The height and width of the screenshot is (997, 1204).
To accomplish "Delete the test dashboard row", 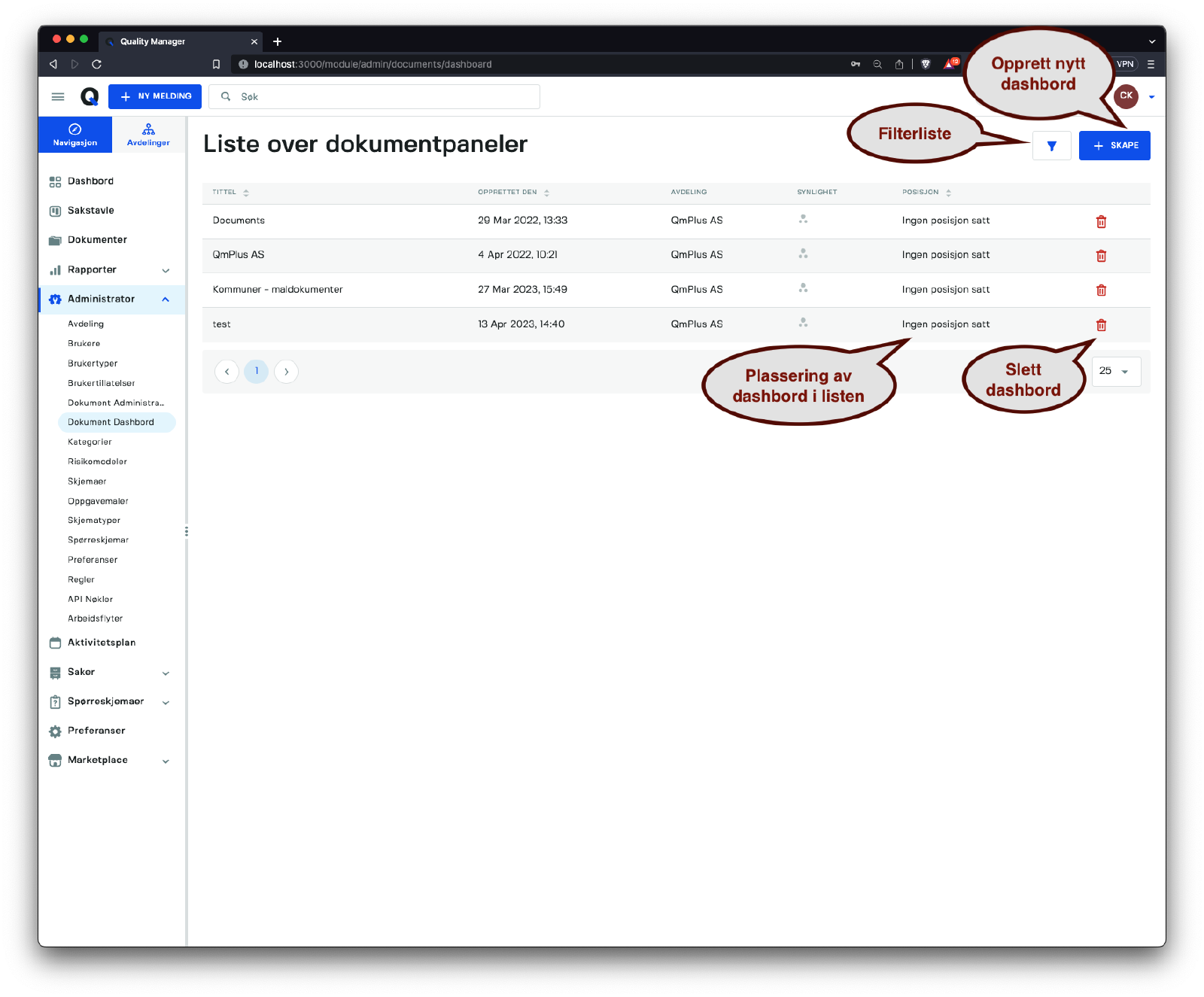I will (x=1101, y=325).
